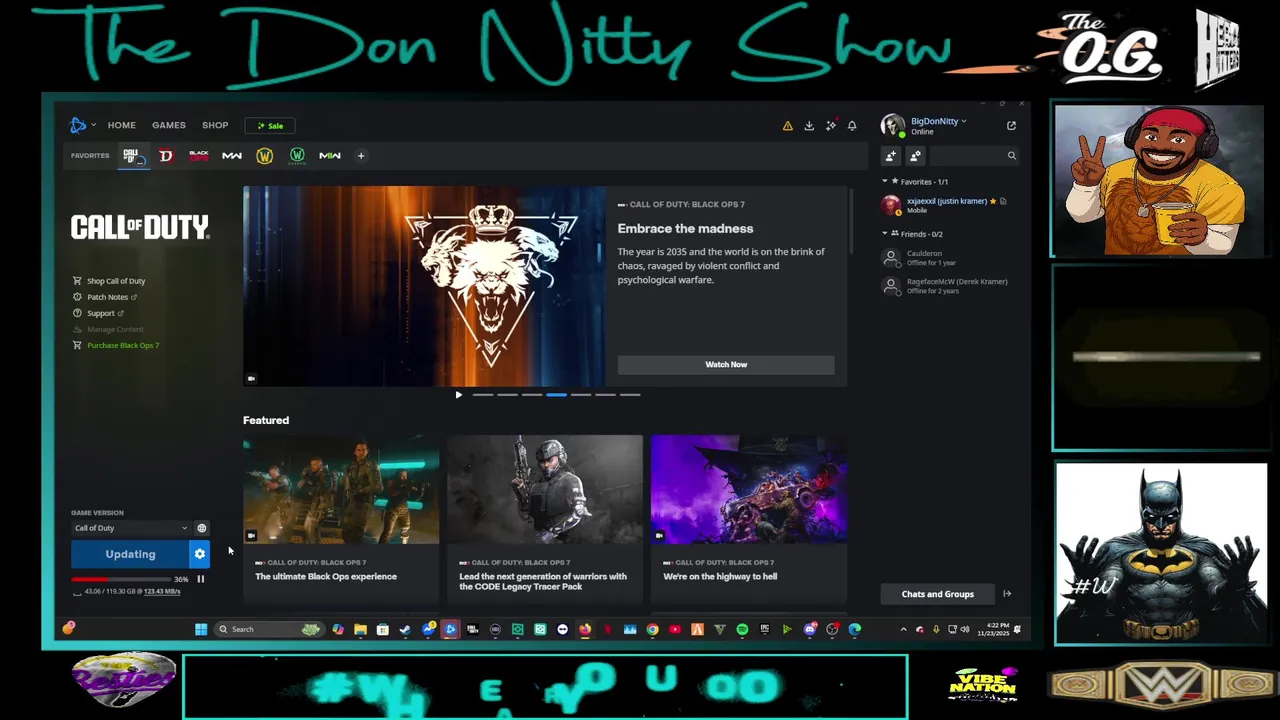The image size is (1280, 720).
Task: Open the Game Version dropdown
Action: click(130, 528)
